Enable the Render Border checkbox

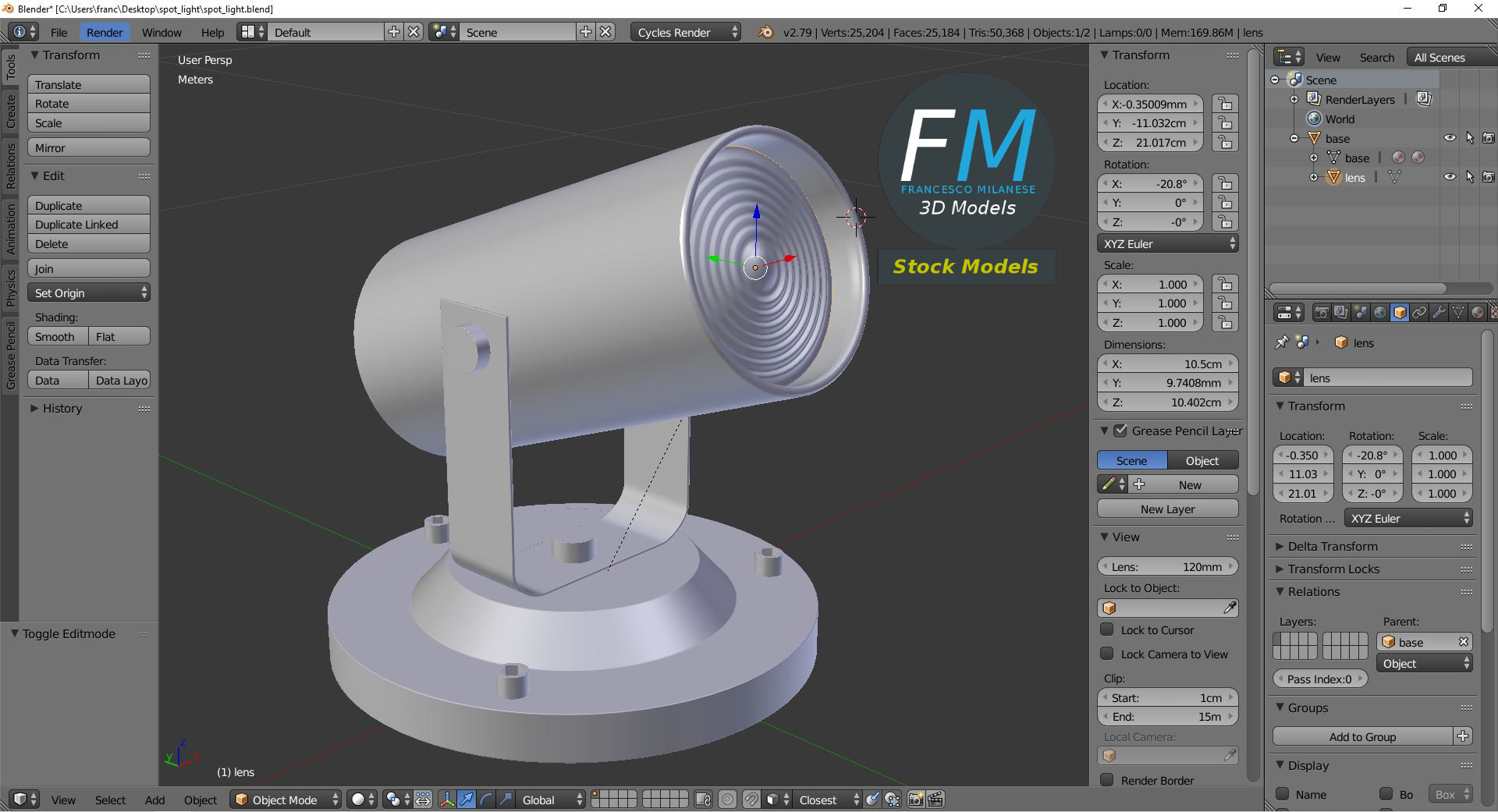pyautogui.click(x=1106, y=780)
